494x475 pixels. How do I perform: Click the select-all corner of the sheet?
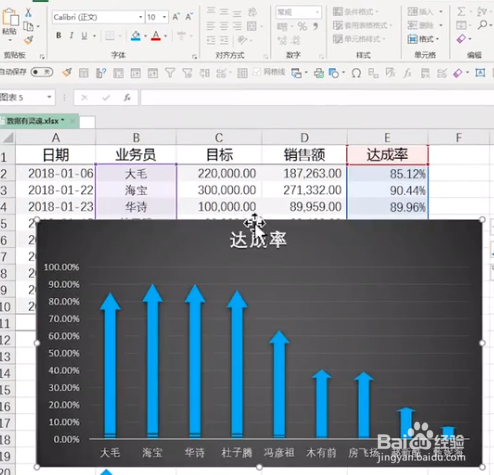click(8, 137)
